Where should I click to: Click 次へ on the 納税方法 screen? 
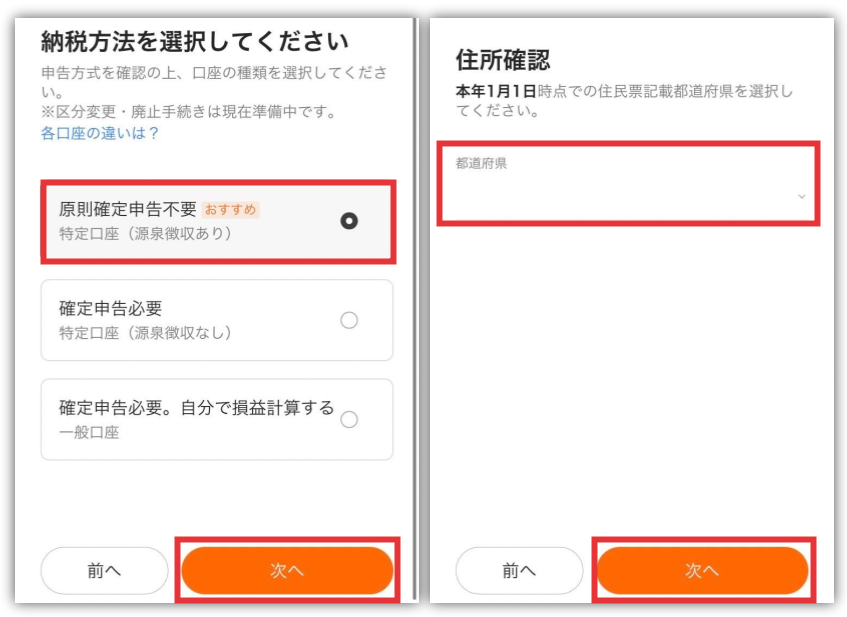[x=287, y=570]
